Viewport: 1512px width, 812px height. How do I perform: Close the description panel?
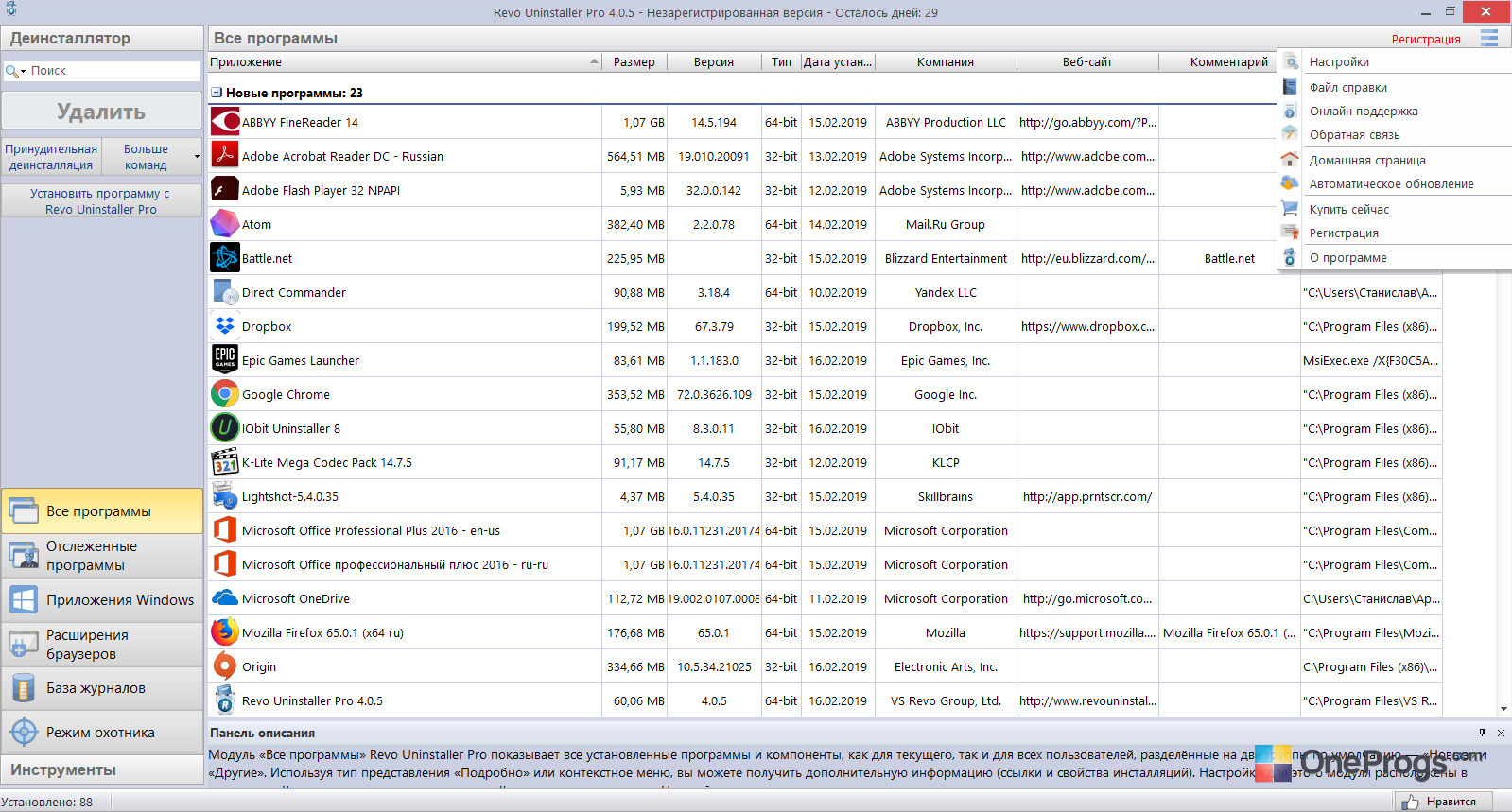tap(1501, 733)
